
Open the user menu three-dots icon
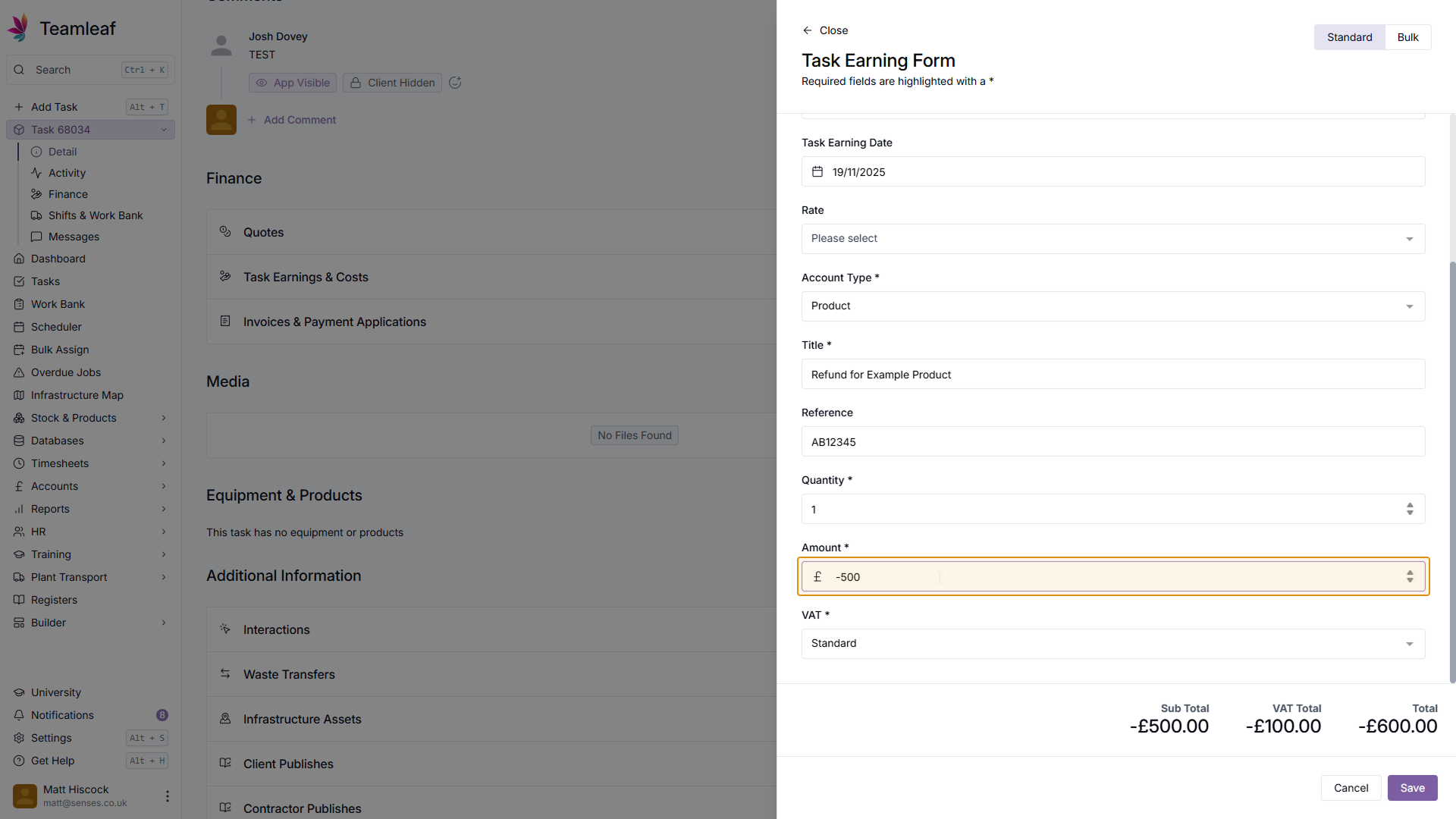click(167, 795)
